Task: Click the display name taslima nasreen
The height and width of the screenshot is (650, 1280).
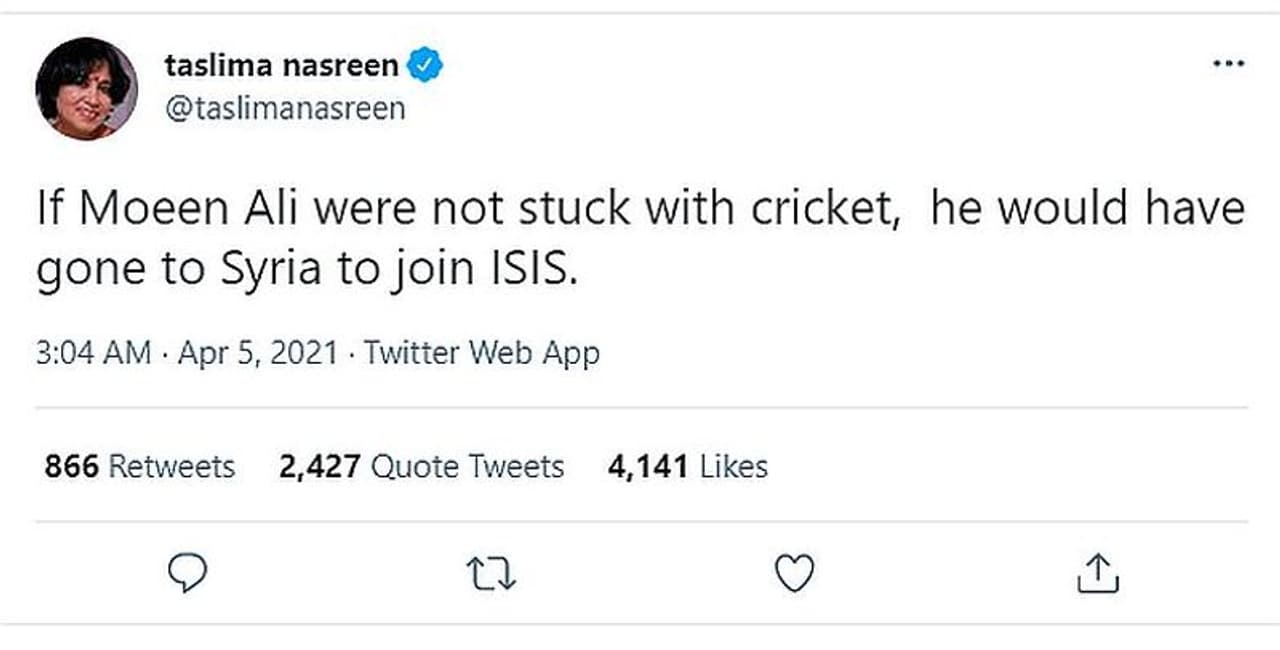Action: pos(281,67)
